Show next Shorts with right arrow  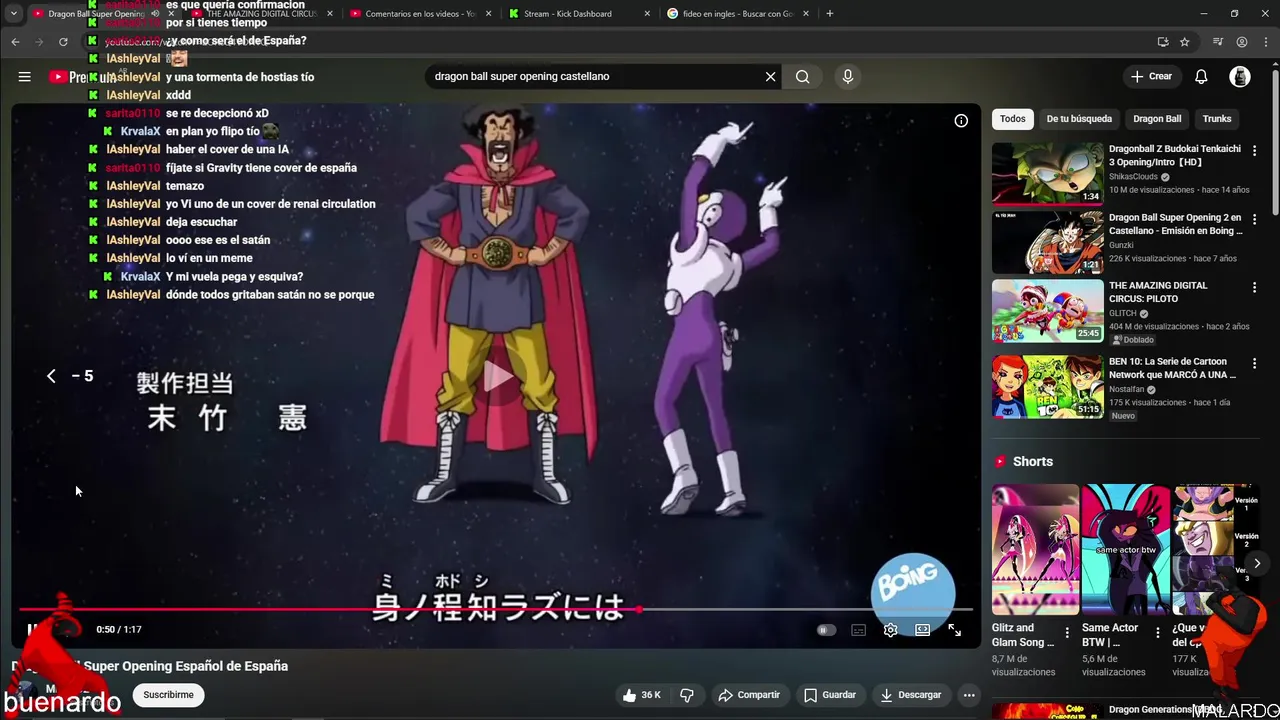[x=1256, y=563]
